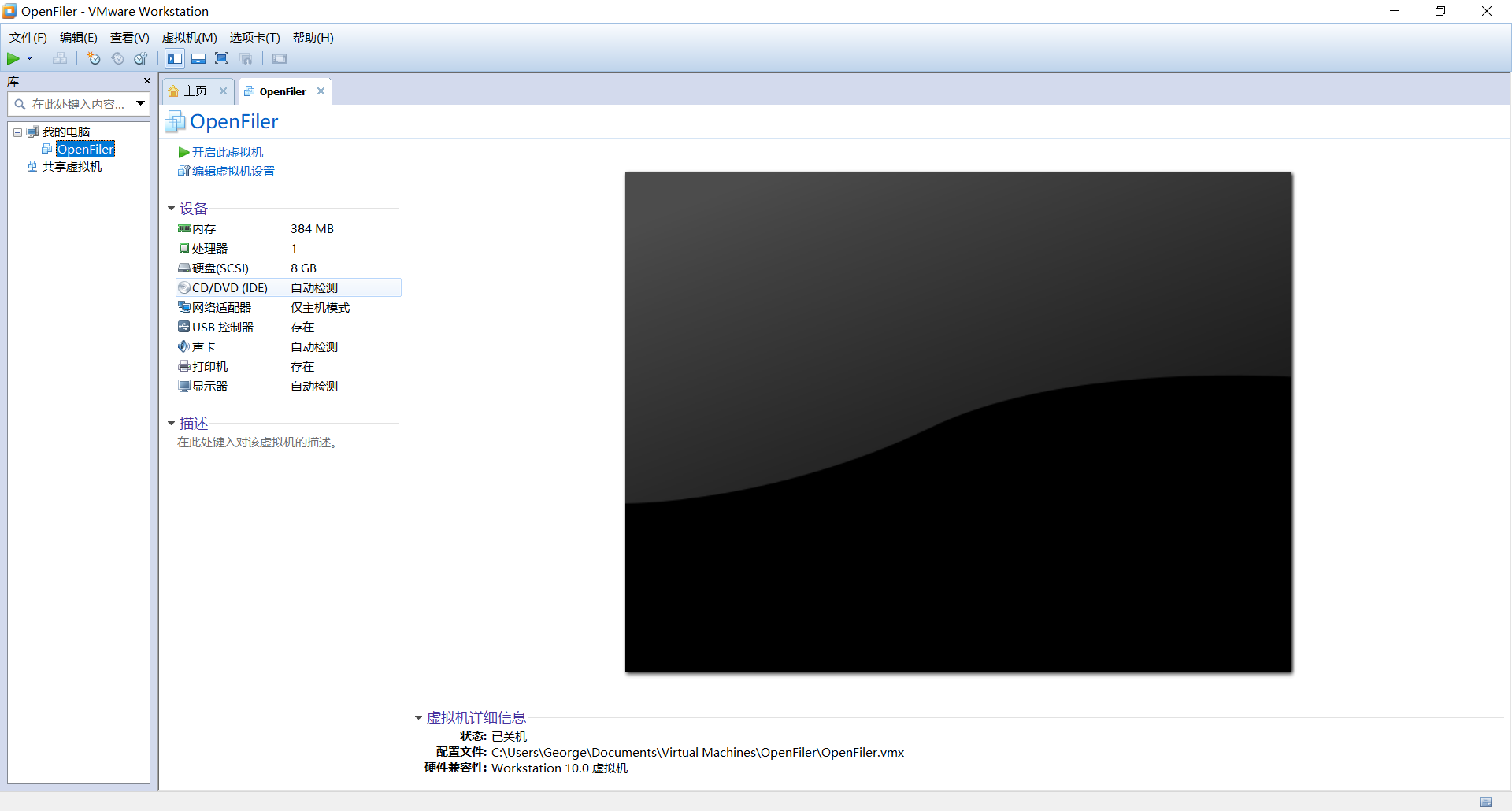This screenshot has height=811, width=1512.
Task: Open the 编辑(E) menu
Action: [x=79, y=37]
